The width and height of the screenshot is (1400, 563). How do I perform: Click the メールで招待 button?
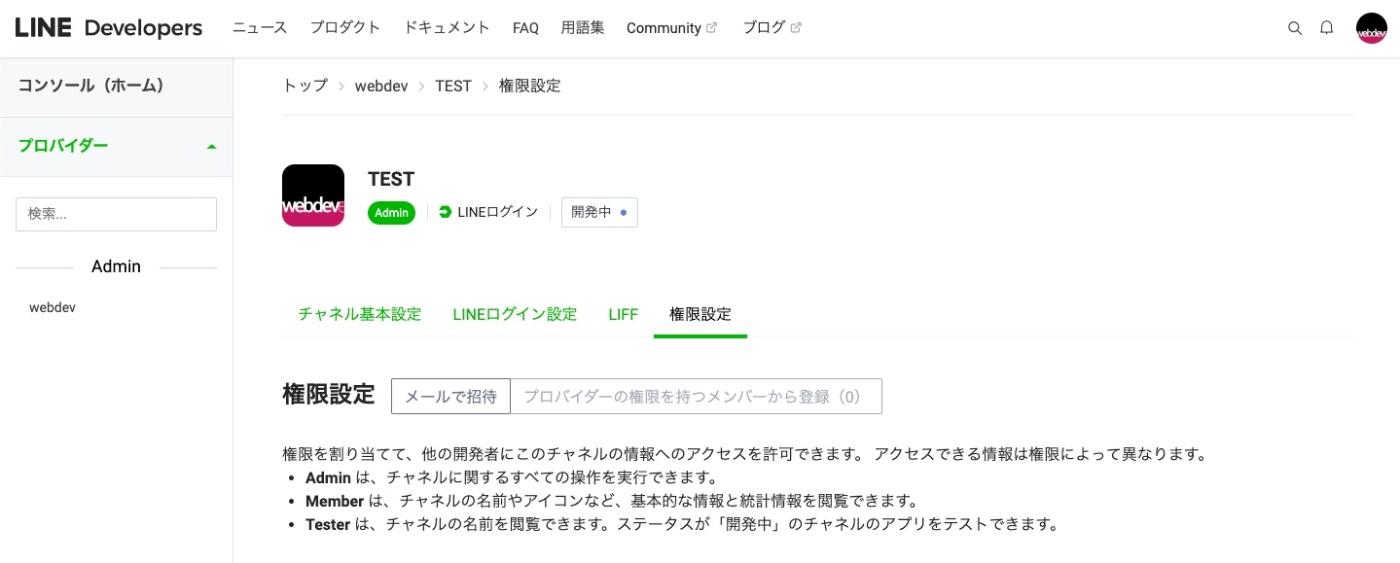(x=451, y=396)
